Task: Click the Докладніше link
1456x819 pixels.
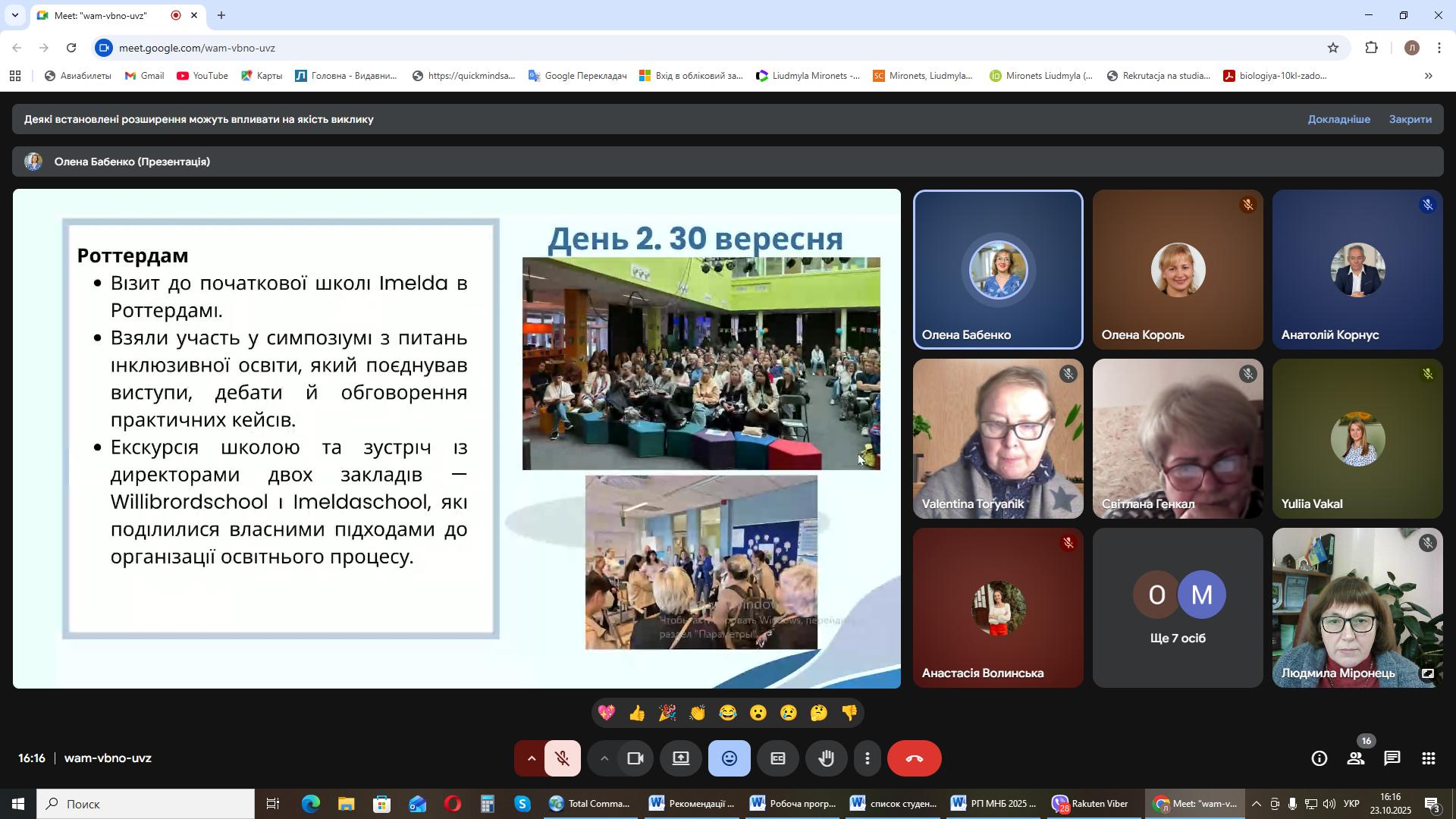Action: coord(1338,120)
